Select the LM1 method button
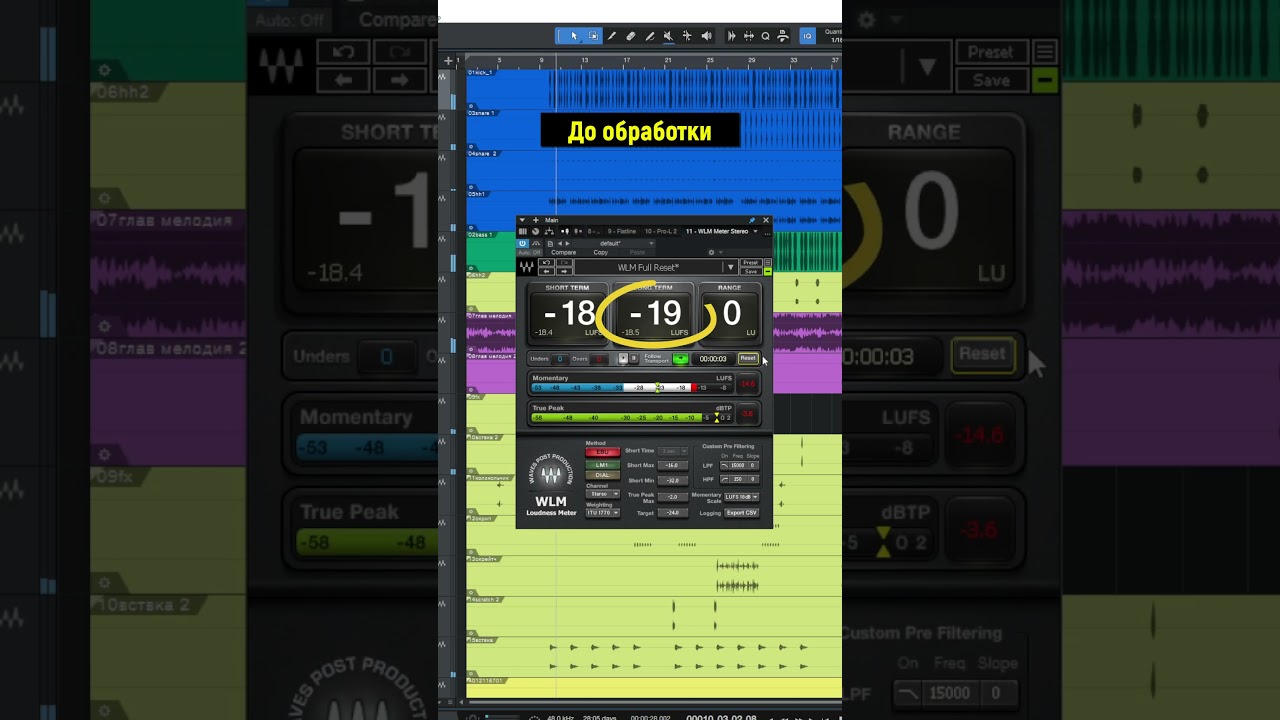 [x=603, y=465]
